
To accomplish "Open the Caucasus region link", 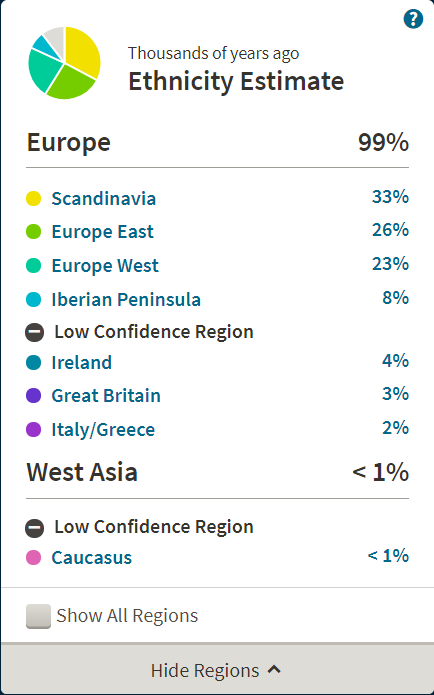I will pos(92,558).
